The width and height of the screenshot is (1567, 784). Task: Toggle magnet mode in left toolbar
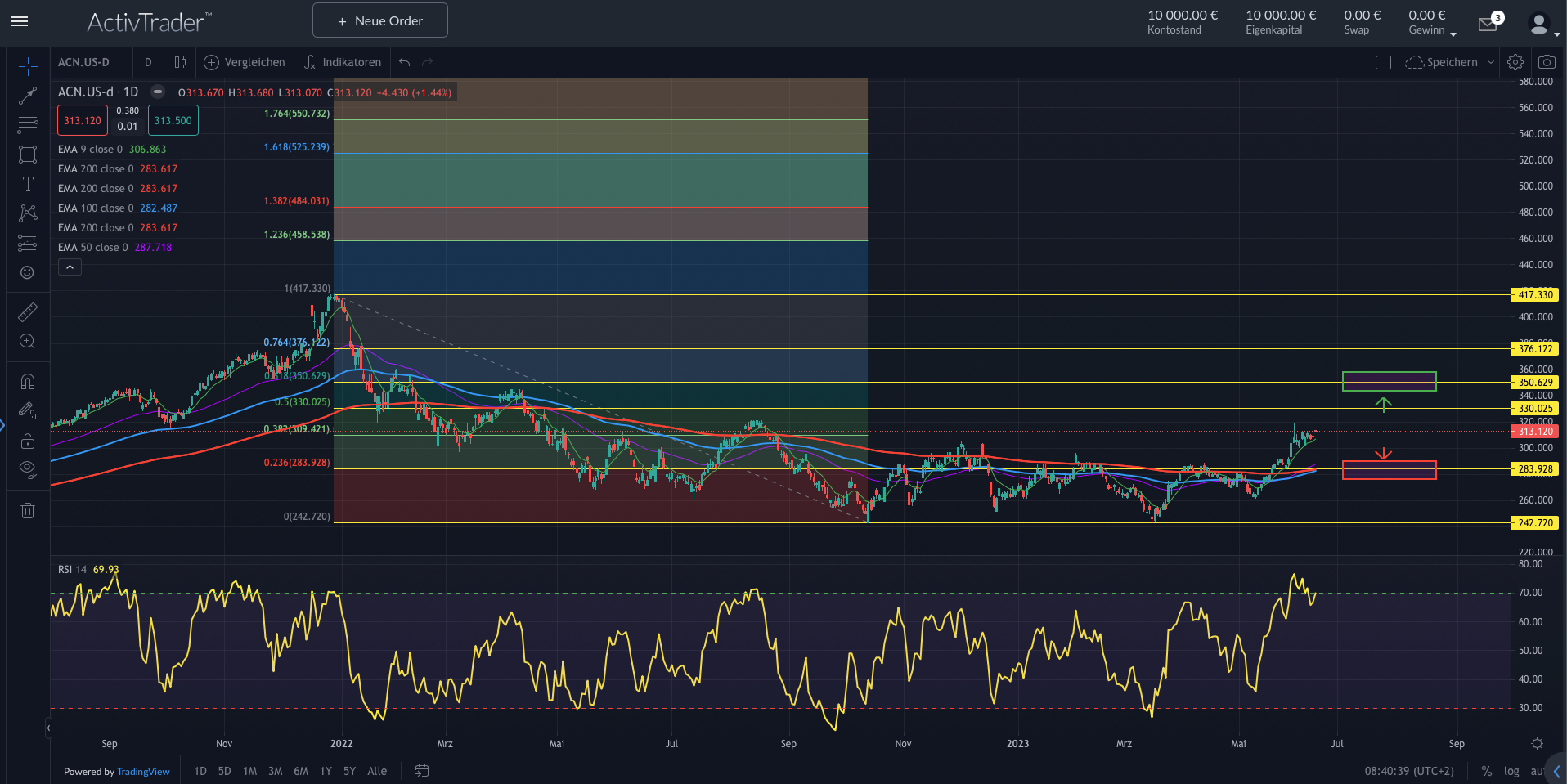pyautogui.click(x=28, y=382)
